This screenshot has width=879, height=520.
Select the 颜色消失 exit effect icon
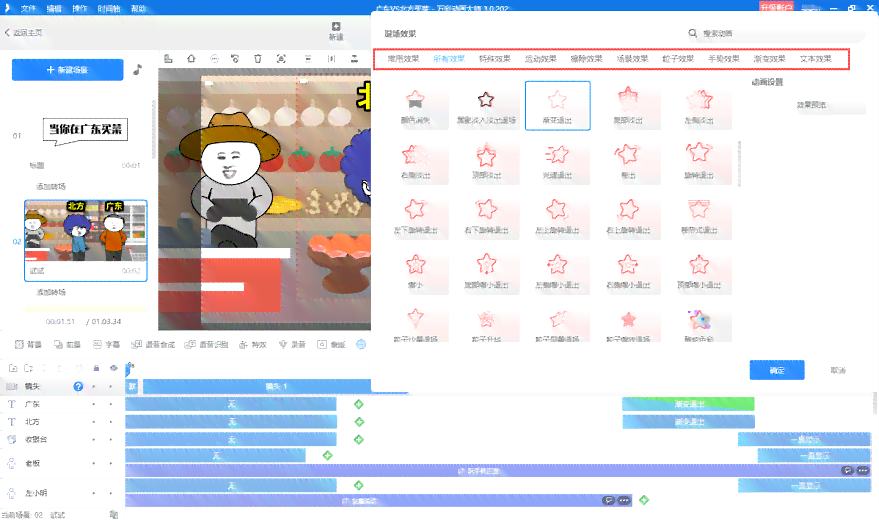pos(415,106)
